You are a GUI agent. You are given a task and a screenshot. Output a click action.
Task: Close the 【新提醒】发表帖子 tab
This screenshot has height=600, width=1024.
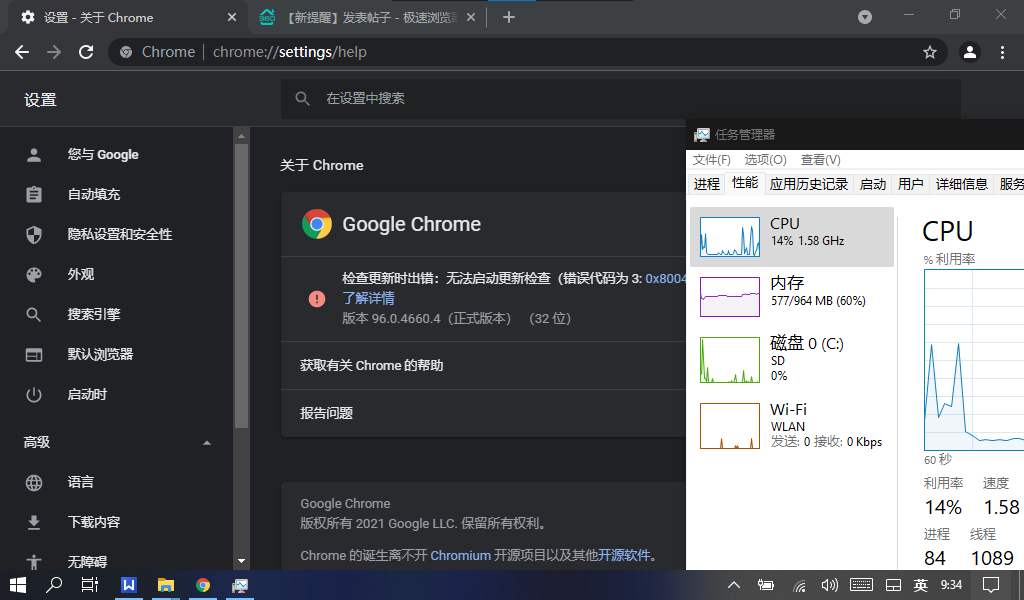click(x=471, y=18)
